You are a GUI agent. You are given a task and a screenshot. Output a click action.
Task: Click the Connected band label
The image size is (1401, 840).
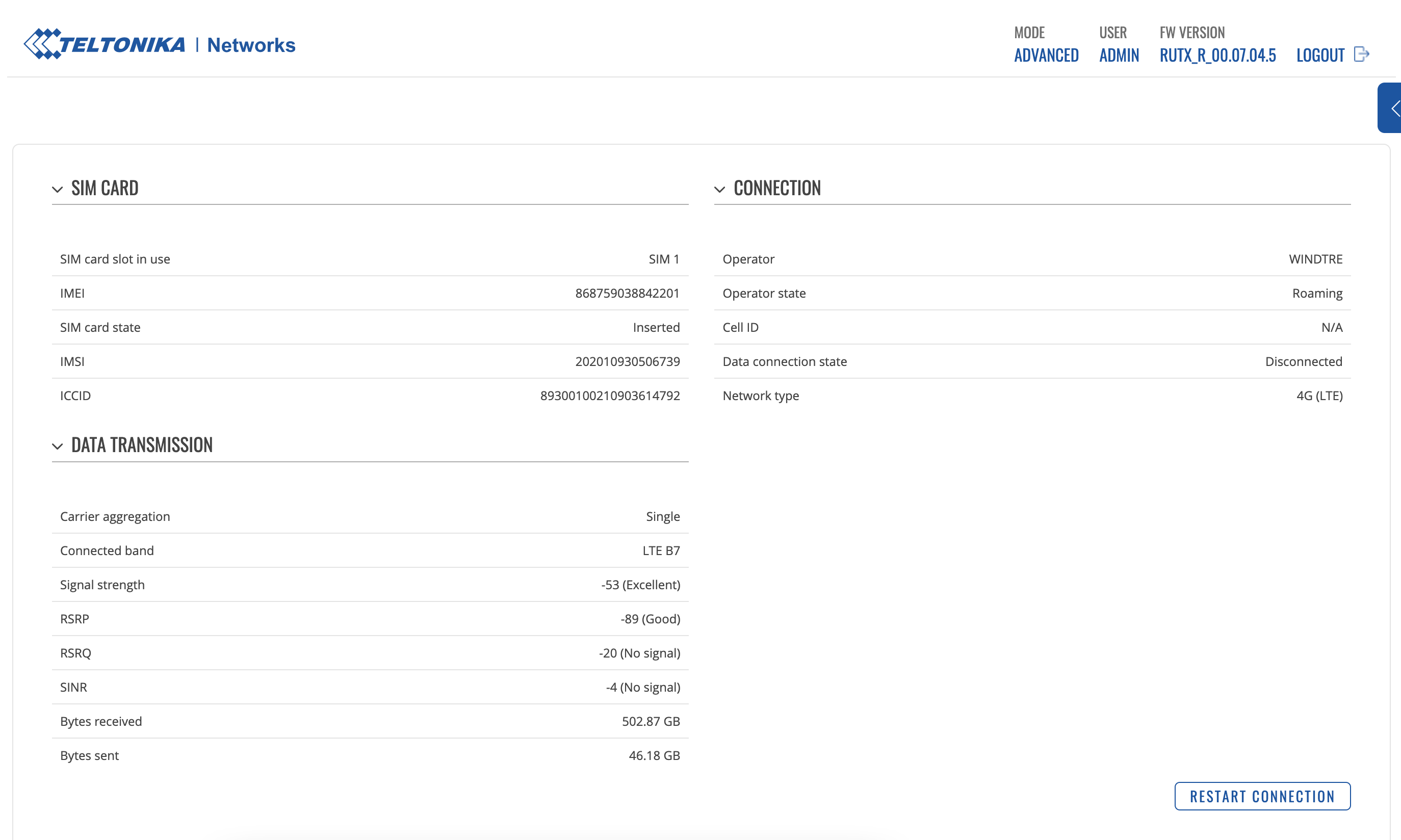(107, 550)
